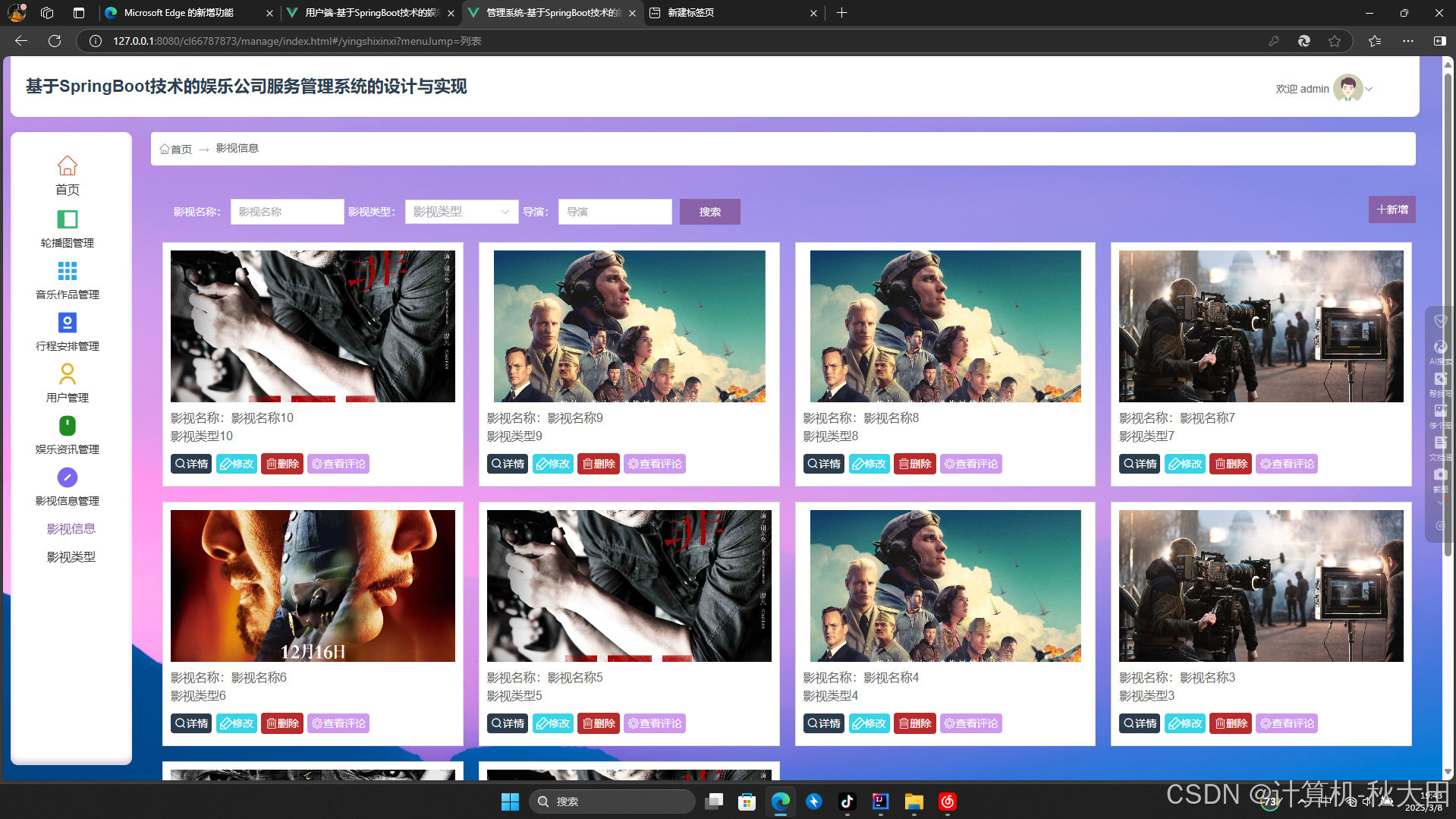Open 行程安排管理 schedule icon

pyautogui.click(x=68, y=323)
